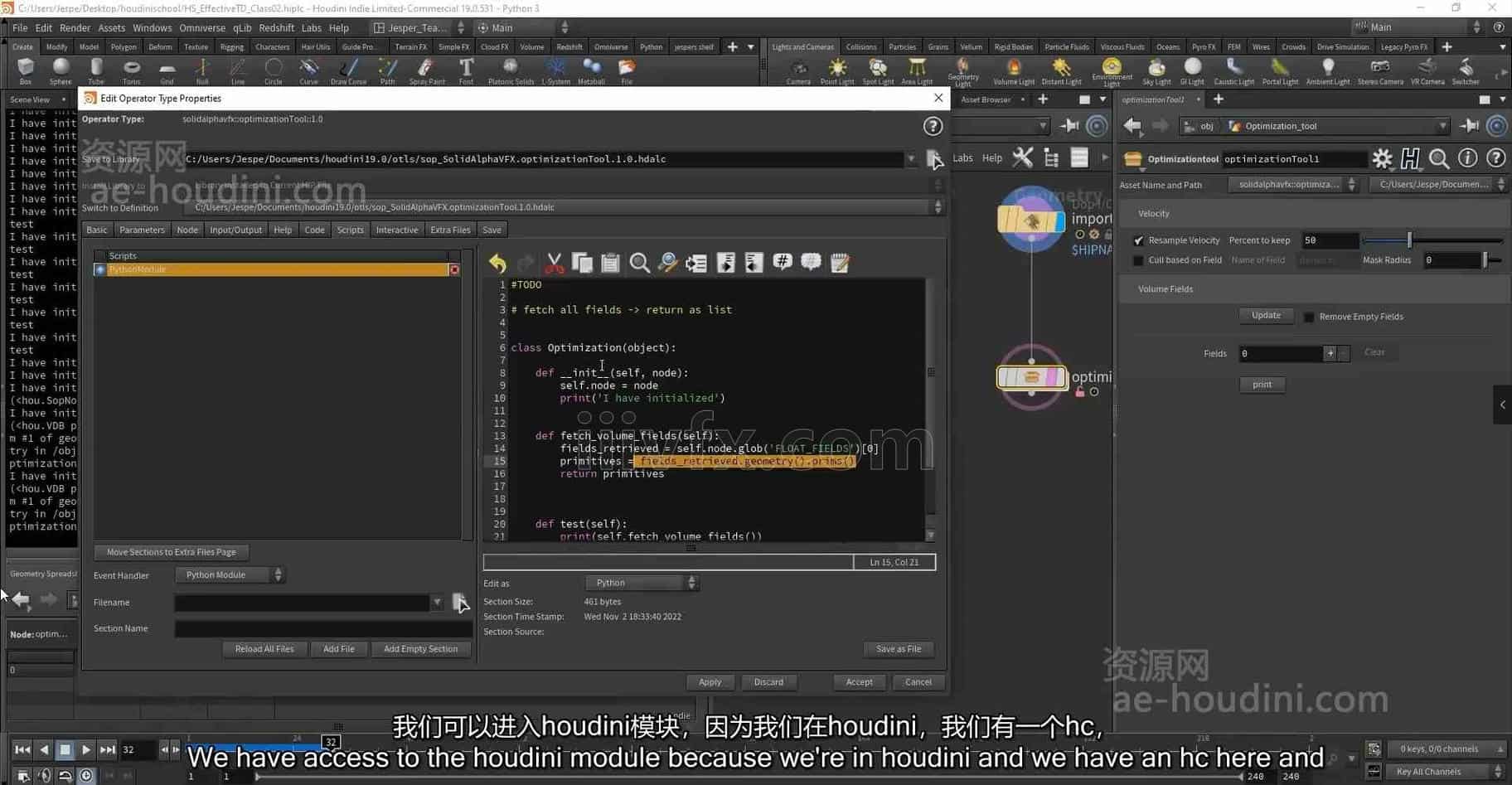Open the Render menu
The height and width of the screenshot is (785, 1512).
(x=75, y=27)
